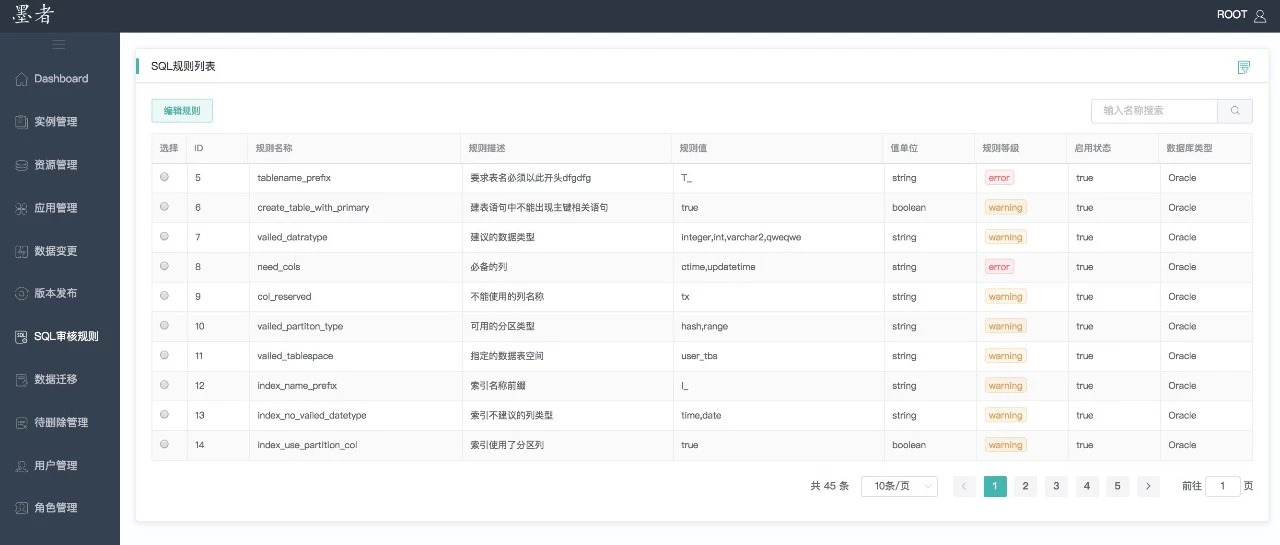Click warning tag in col_reserved row
The width and height of the screenshot is (1280, 545).
(x=1005, y=297)
